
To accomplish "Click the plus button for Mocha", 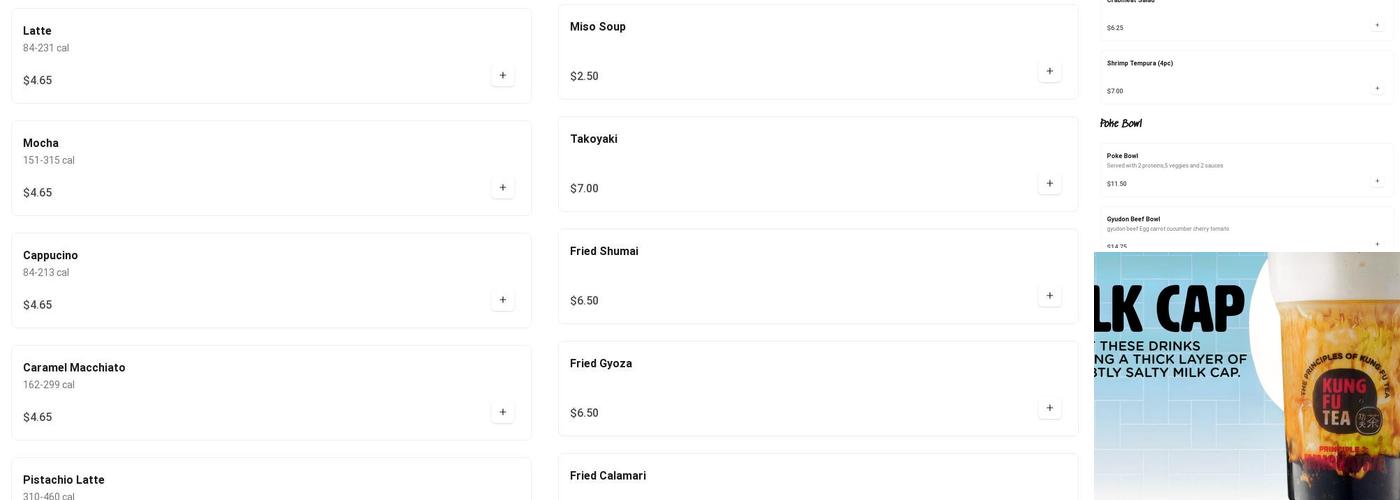I will click(x=502, y=188).
